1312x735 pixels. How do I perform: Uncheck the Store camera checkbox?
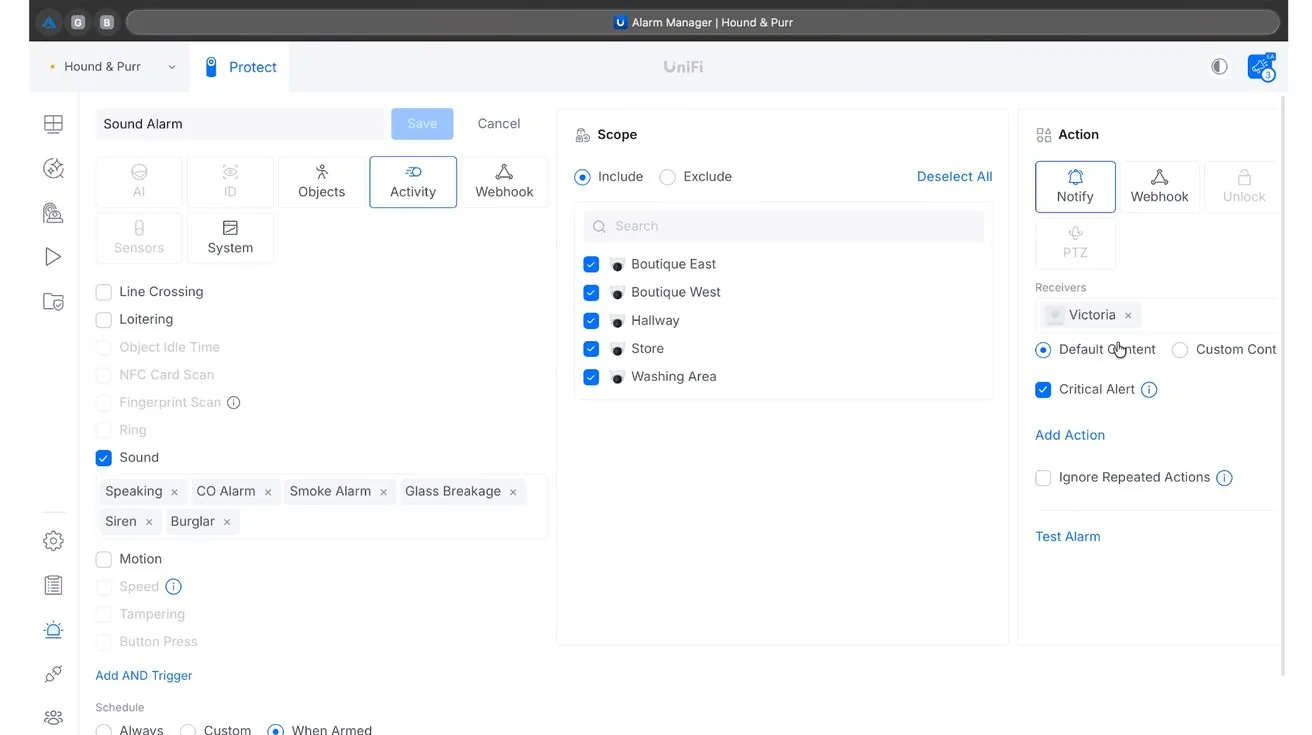click(591, 349)
